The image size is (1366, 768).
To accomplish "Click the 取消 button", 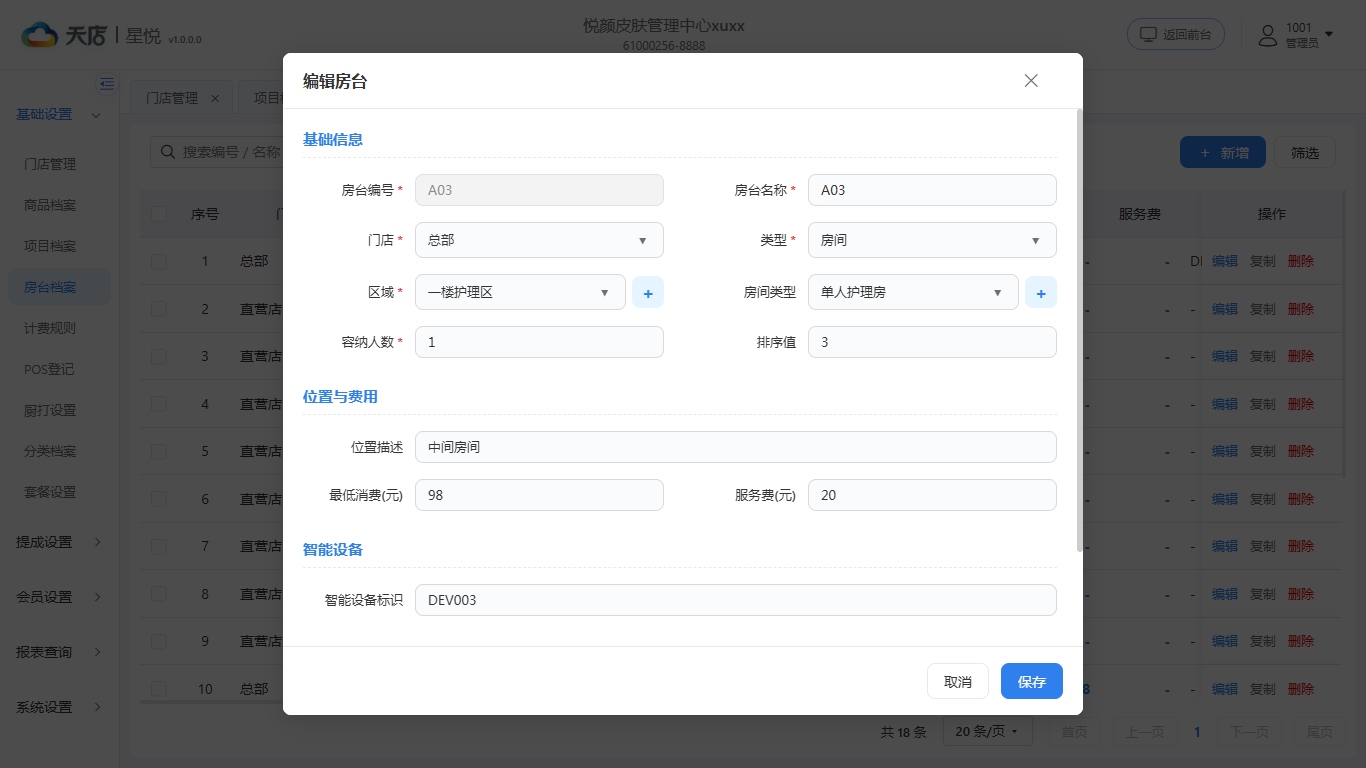I will (x=958, y=681).
